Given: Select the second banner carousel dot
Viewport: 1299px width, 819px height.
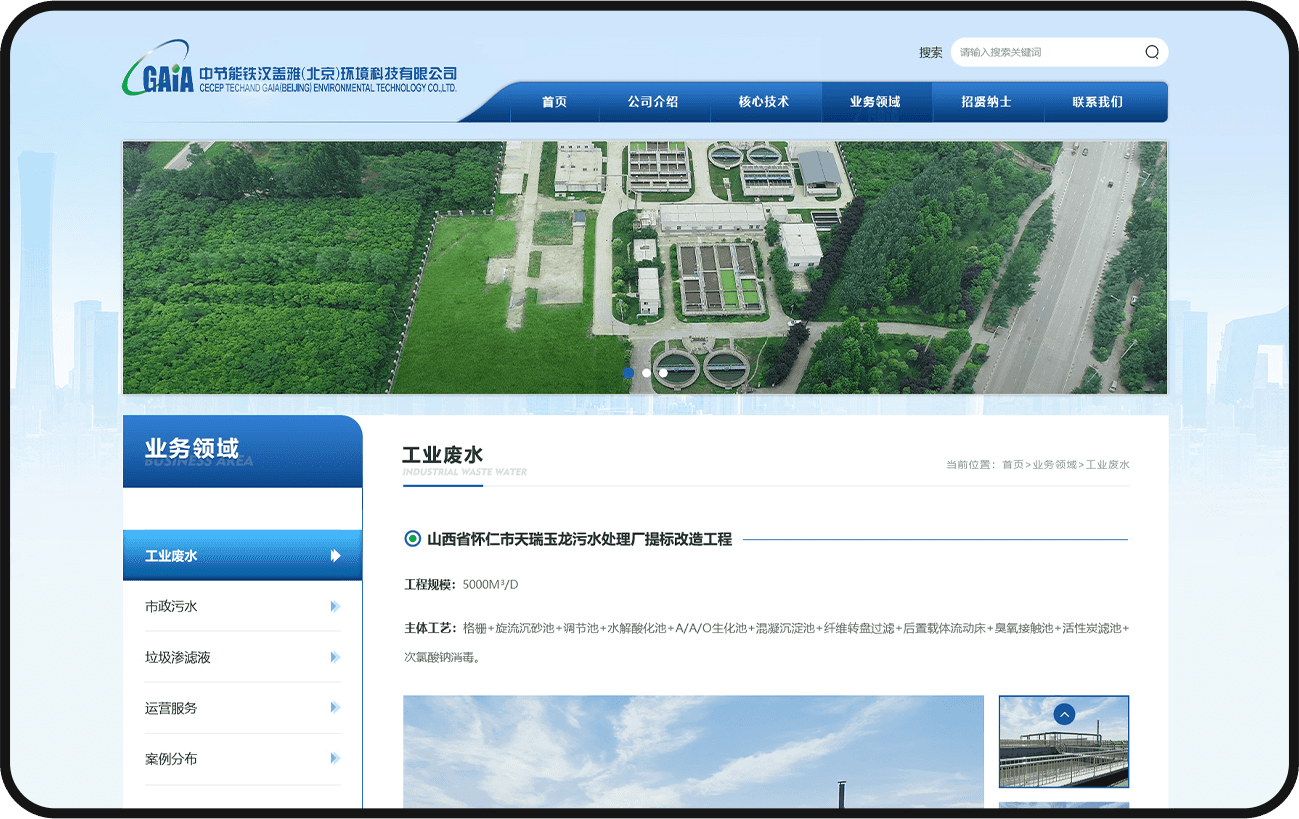Looking at the screenshot, I should pos(646,373).
